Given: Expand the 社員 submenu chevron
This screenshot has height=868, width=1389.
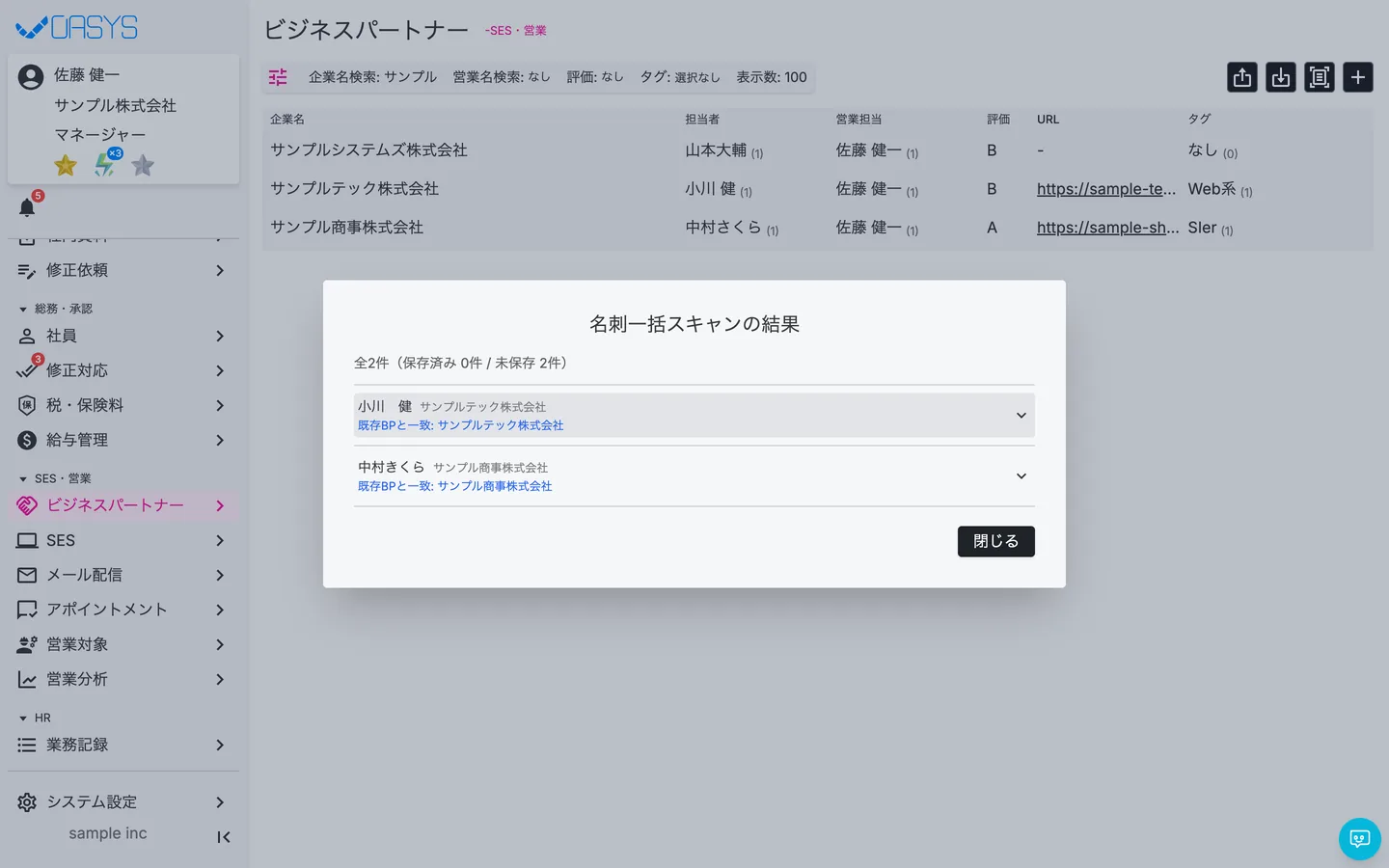Looking at the screenshot, I should click(x=220, y=336).
